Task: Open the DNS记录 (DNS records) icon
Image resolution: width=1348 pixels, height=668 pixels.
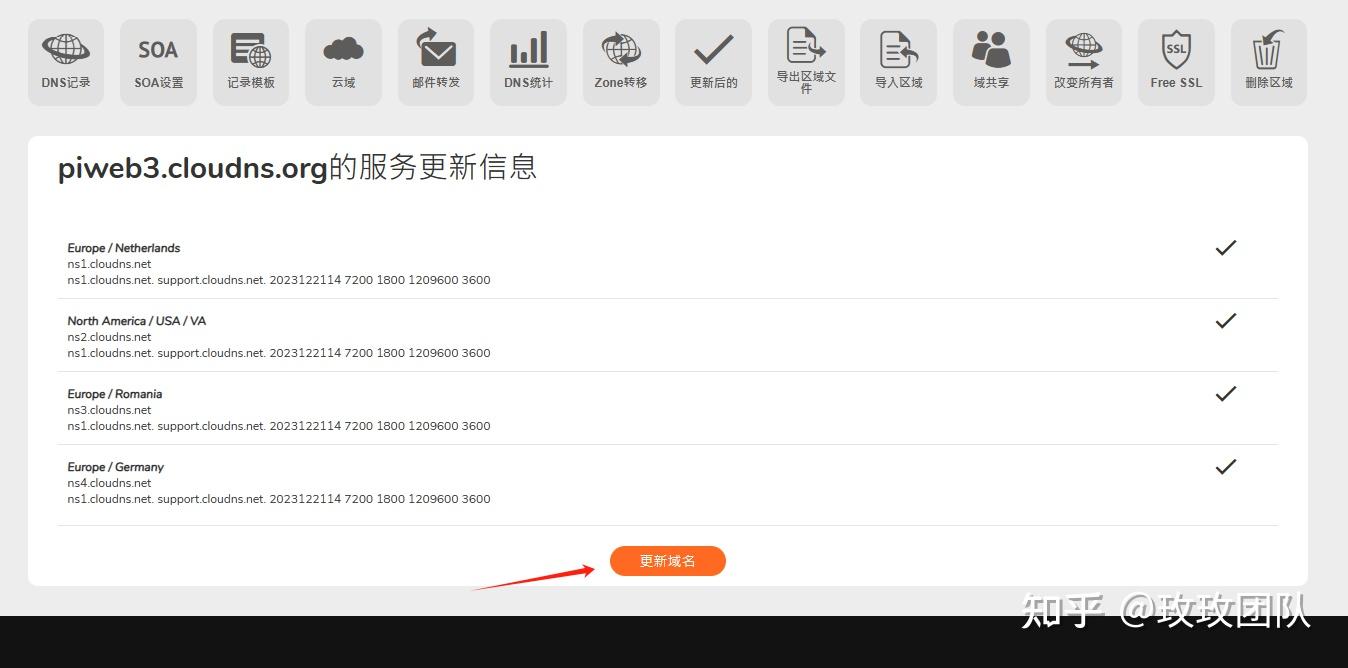Action: 65,61
